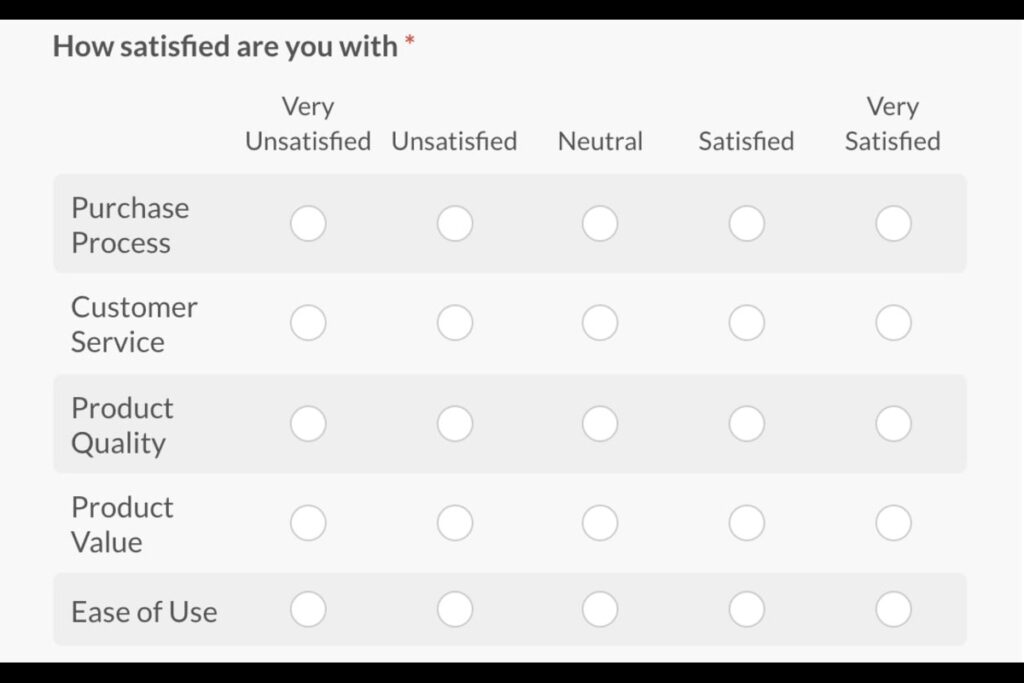Select Very Unsatisfied for Product Quality
Viewport: 1024px width, 683px height.
tap(308, 424)
